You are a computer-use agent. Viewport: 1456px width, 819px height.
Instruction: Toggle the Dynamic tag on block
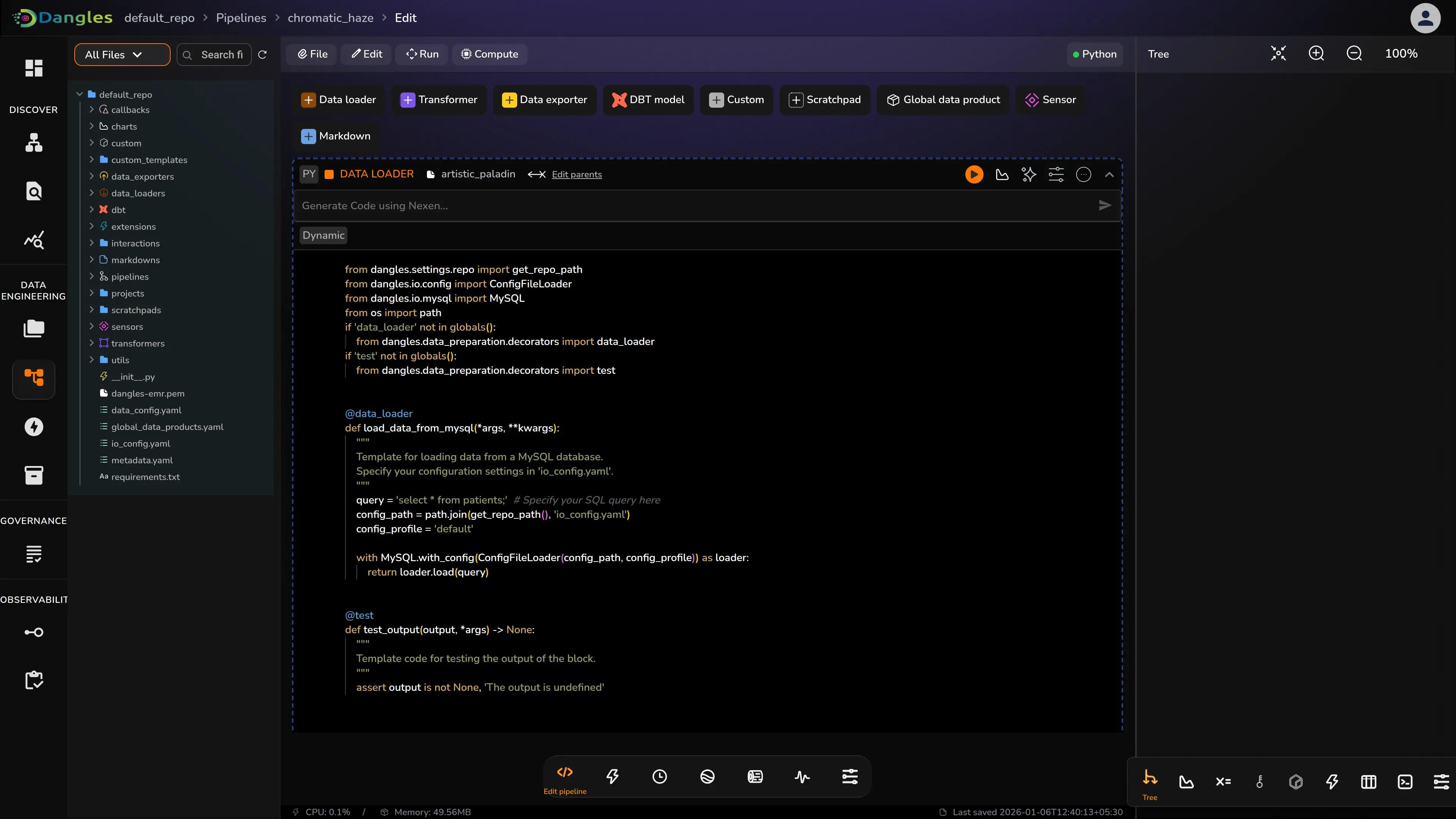(x=323, y=236)
